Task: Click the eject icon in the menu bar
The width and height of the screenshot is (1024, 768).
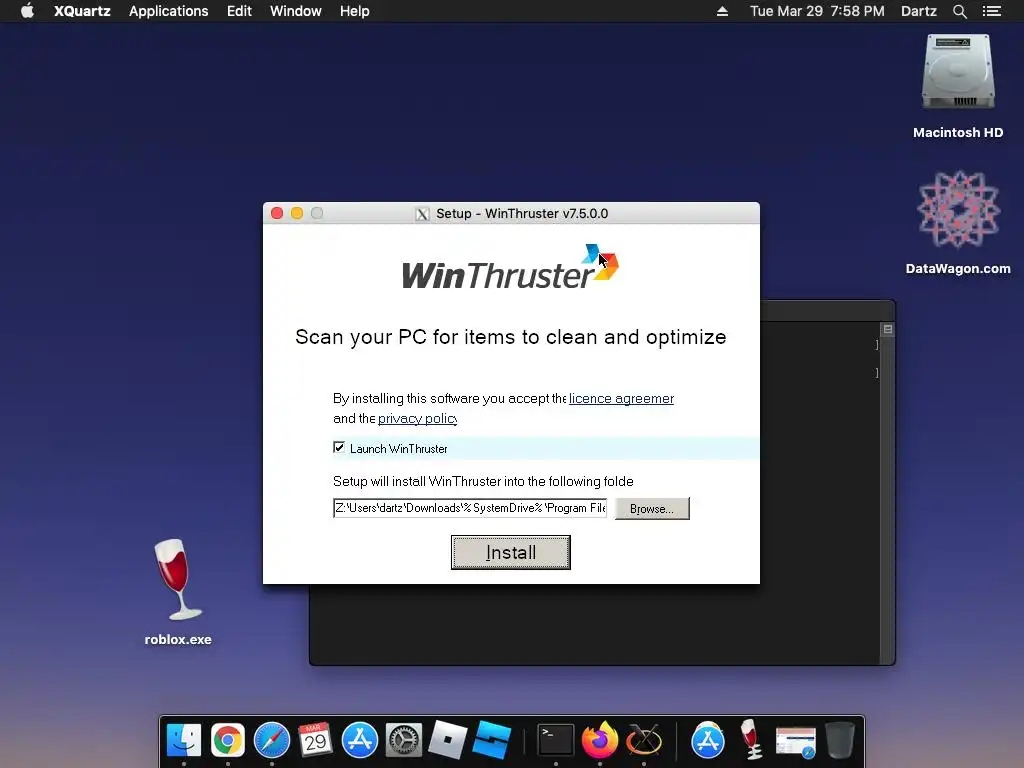Action: (722, 11)
